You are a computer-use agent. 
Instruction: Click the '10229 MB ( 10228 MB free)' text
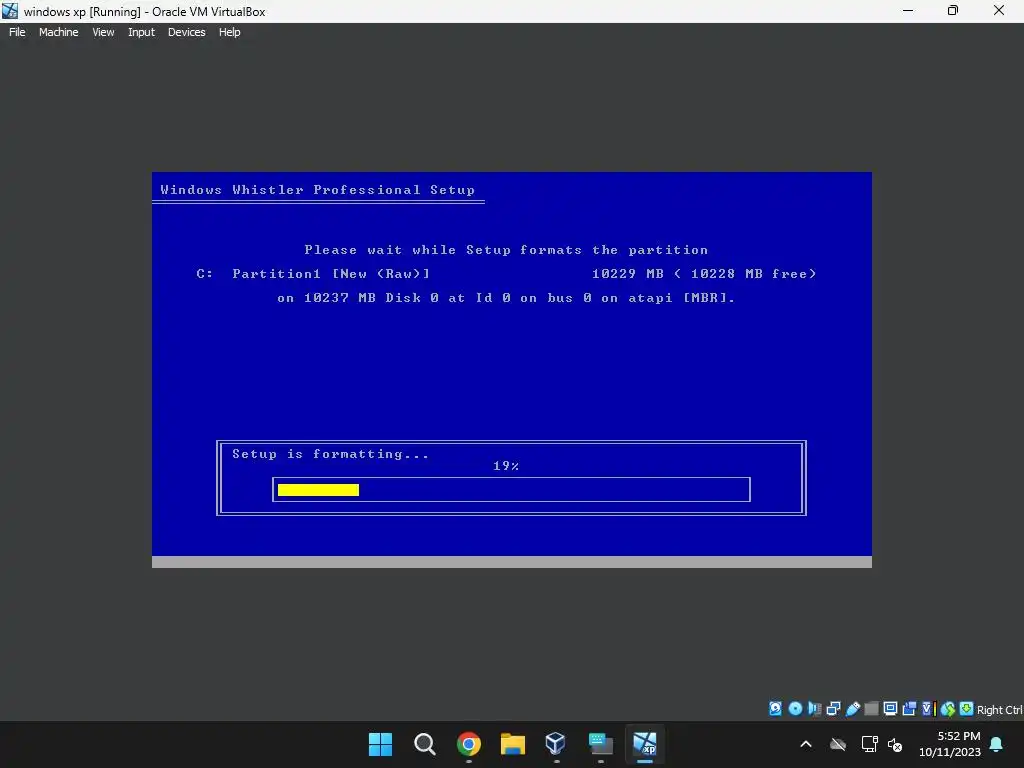coord(704,274)
